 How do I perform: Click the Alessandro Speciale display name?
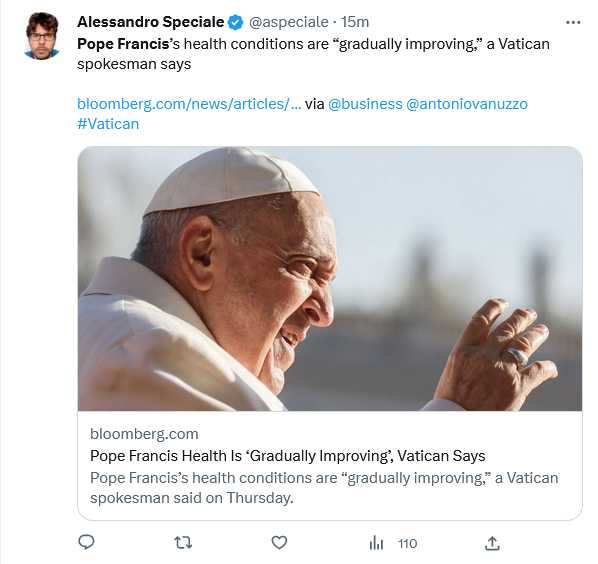pos(151,22)
